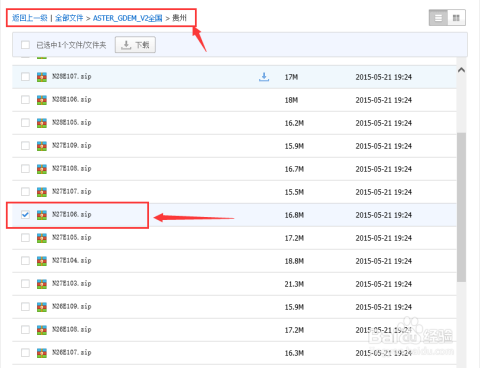
Task: Click the N27E107.zip archive icon
Action: pyautogui.click(x=42, y=192)
